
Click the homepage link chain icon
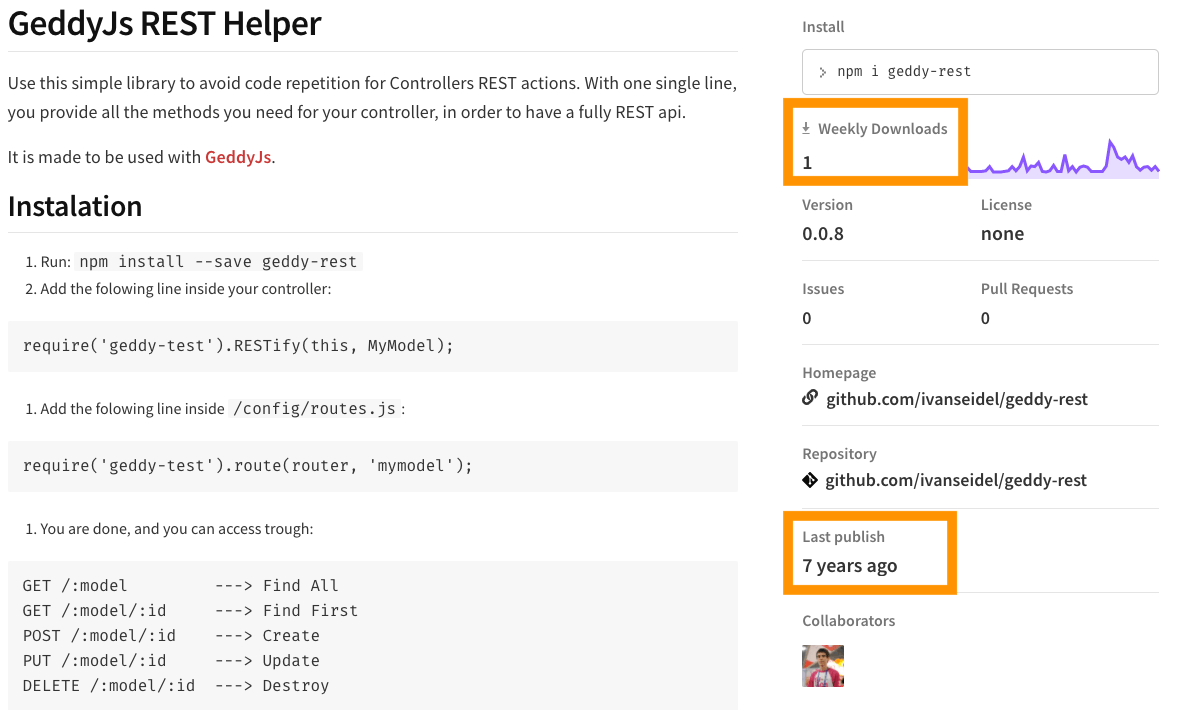810,397
